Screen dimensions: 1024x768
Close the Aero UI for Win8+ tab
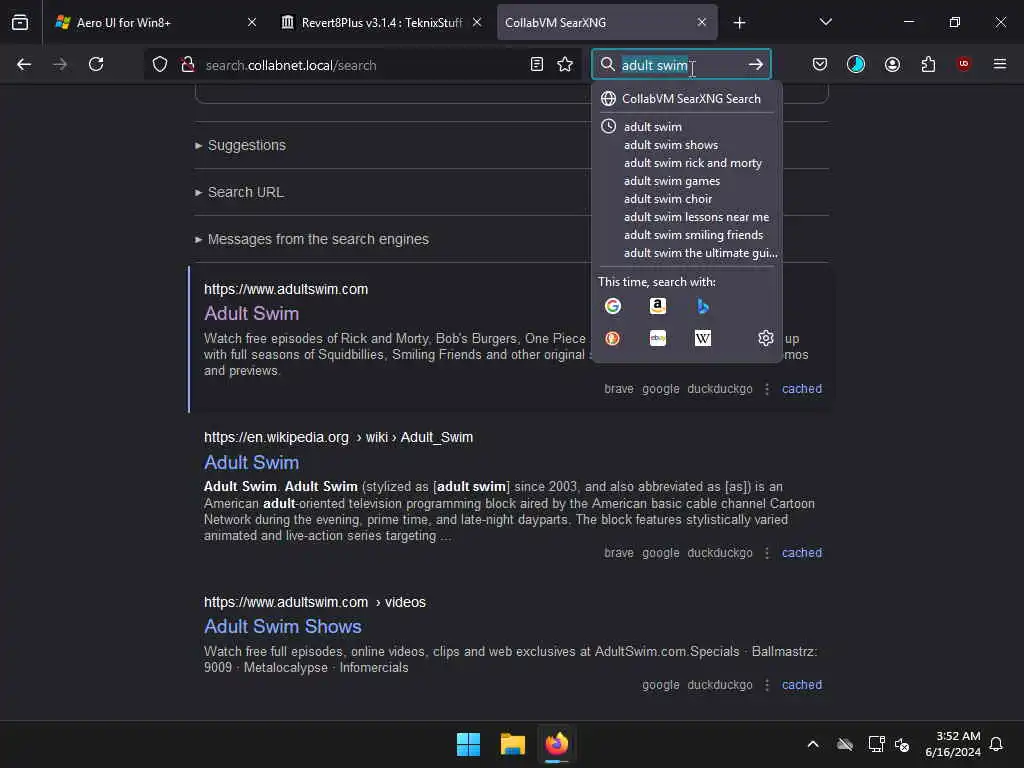[x=252, y=22]
